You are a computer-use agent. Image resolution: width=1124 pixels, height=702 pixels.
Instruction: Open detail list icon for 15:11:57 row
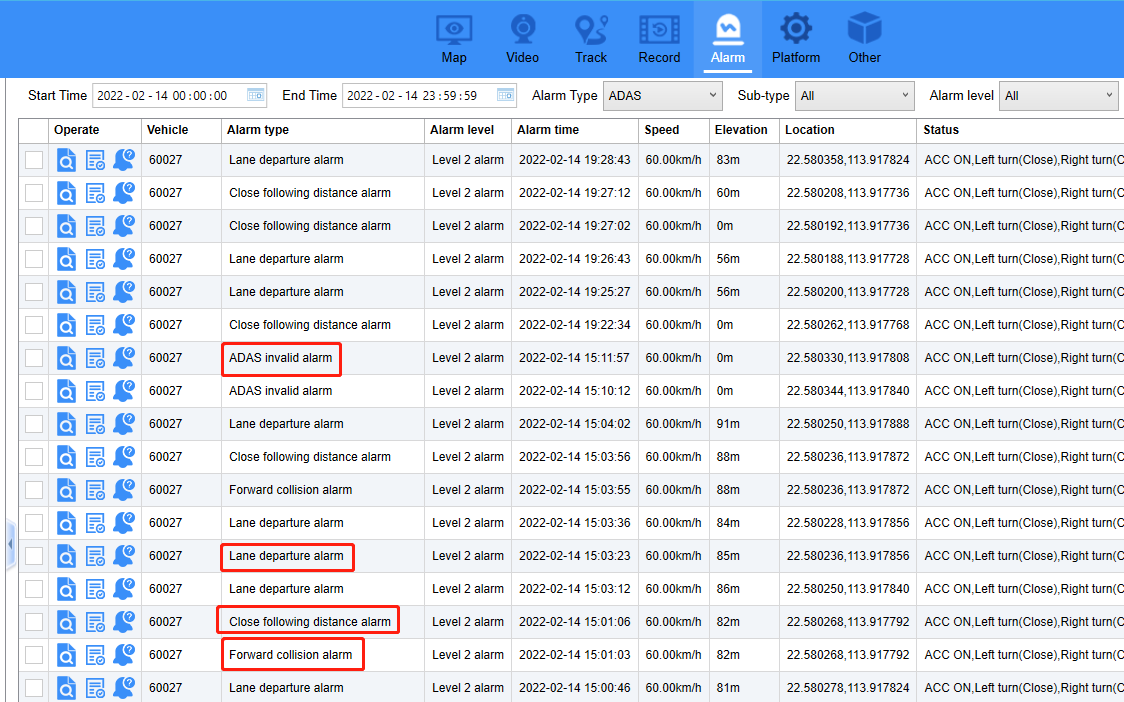95,358
